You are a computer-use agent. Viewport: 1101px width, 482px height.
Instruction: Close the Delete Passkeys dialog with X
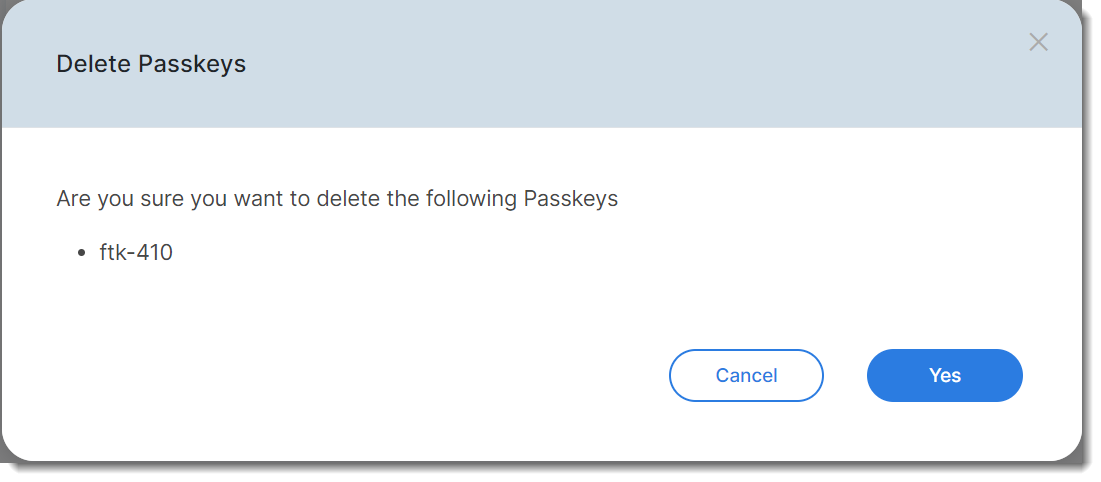pyautogui.click(x=1038, y=42)
